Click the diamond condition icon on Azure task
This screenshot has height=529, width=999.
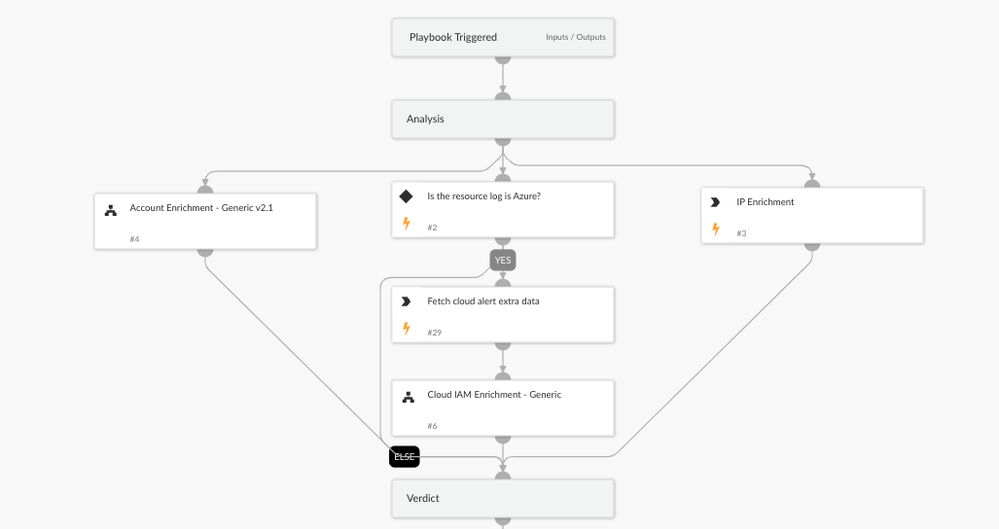point(406,197)
